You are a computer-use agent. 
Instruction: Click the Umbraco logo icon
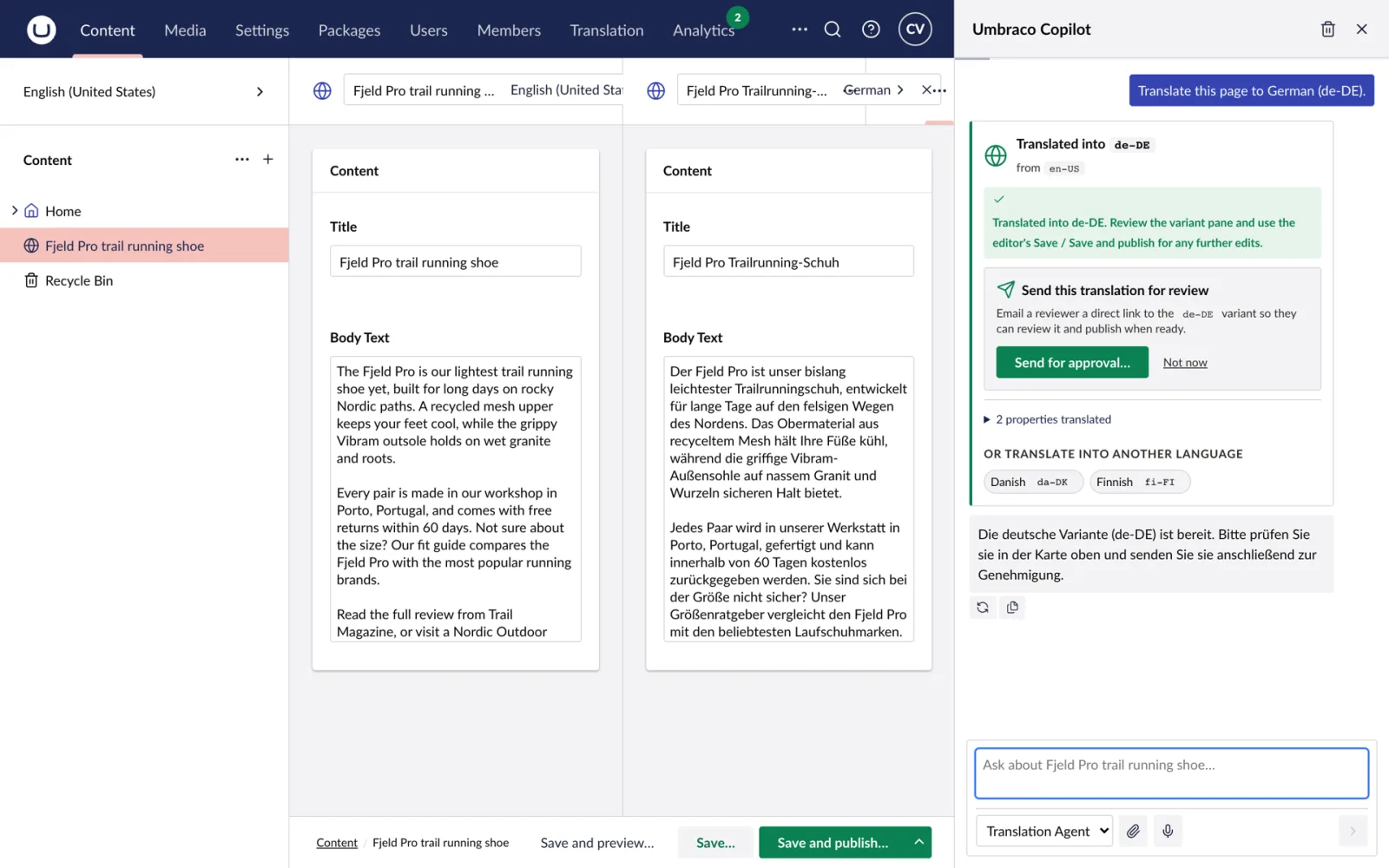coord(41,30)
